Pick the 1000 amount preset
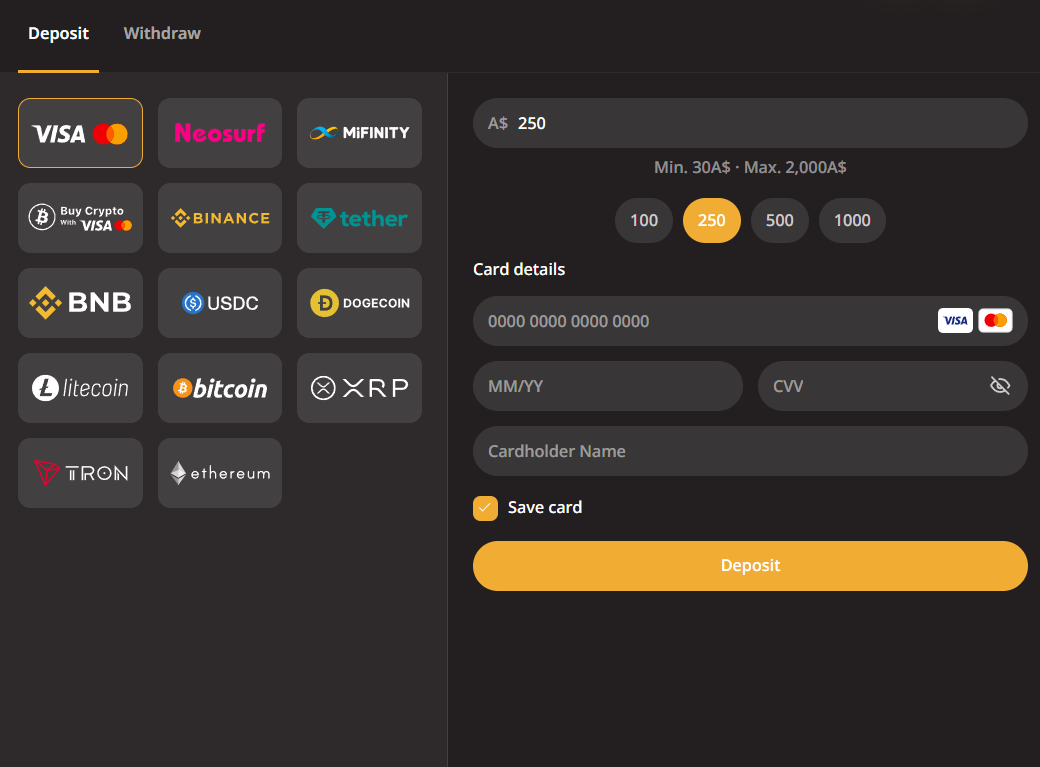 coord(852,220)
